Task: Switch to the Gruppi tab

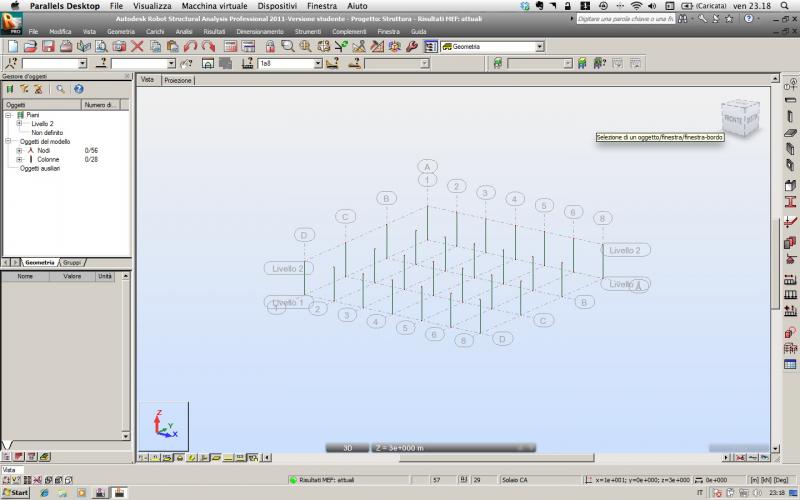Action: point(71,262)
